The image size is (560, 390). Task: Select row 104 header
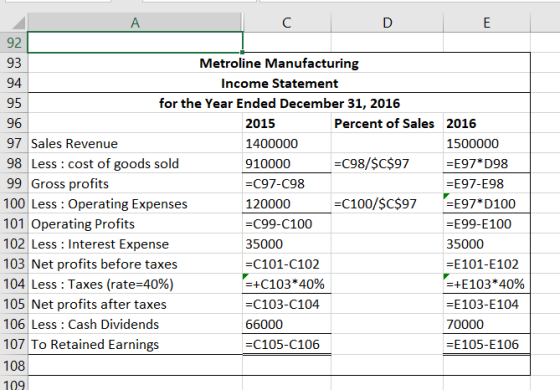(x=14, y=284)
